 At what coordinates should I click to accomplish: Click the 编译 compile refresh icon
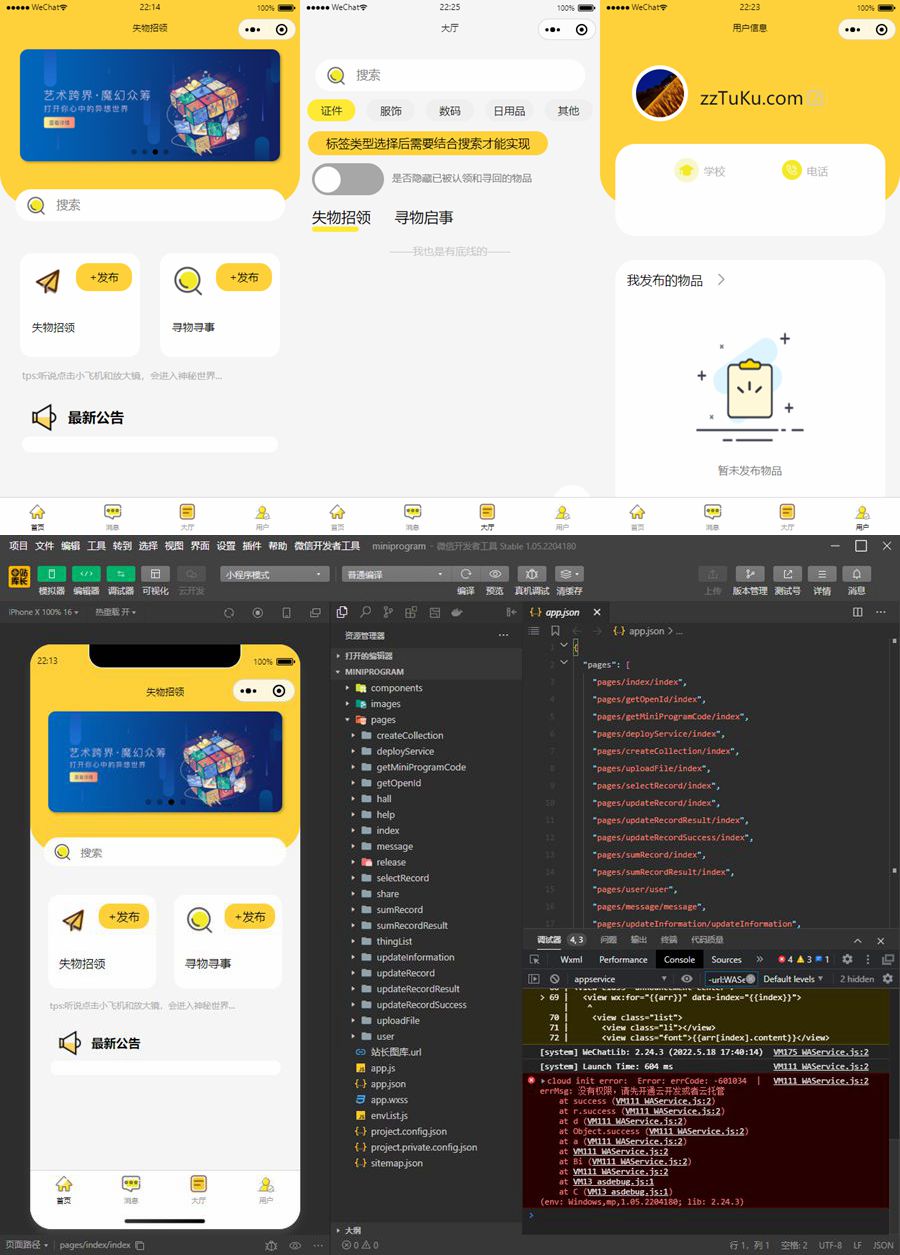click(x=466, y=574)
